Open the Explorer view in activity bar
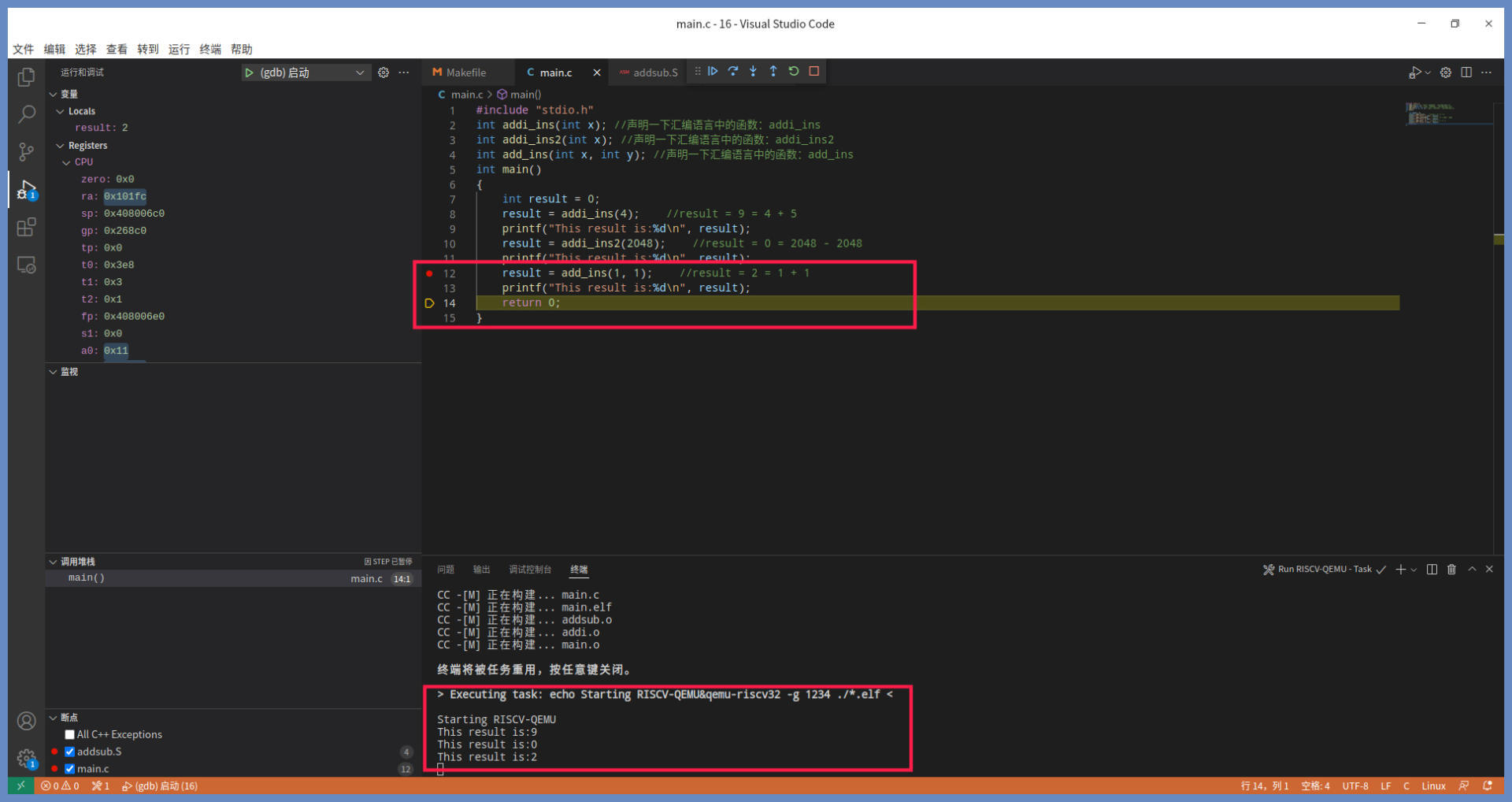This screenshot has width=1512, height=802. click(x=26, y=77)
